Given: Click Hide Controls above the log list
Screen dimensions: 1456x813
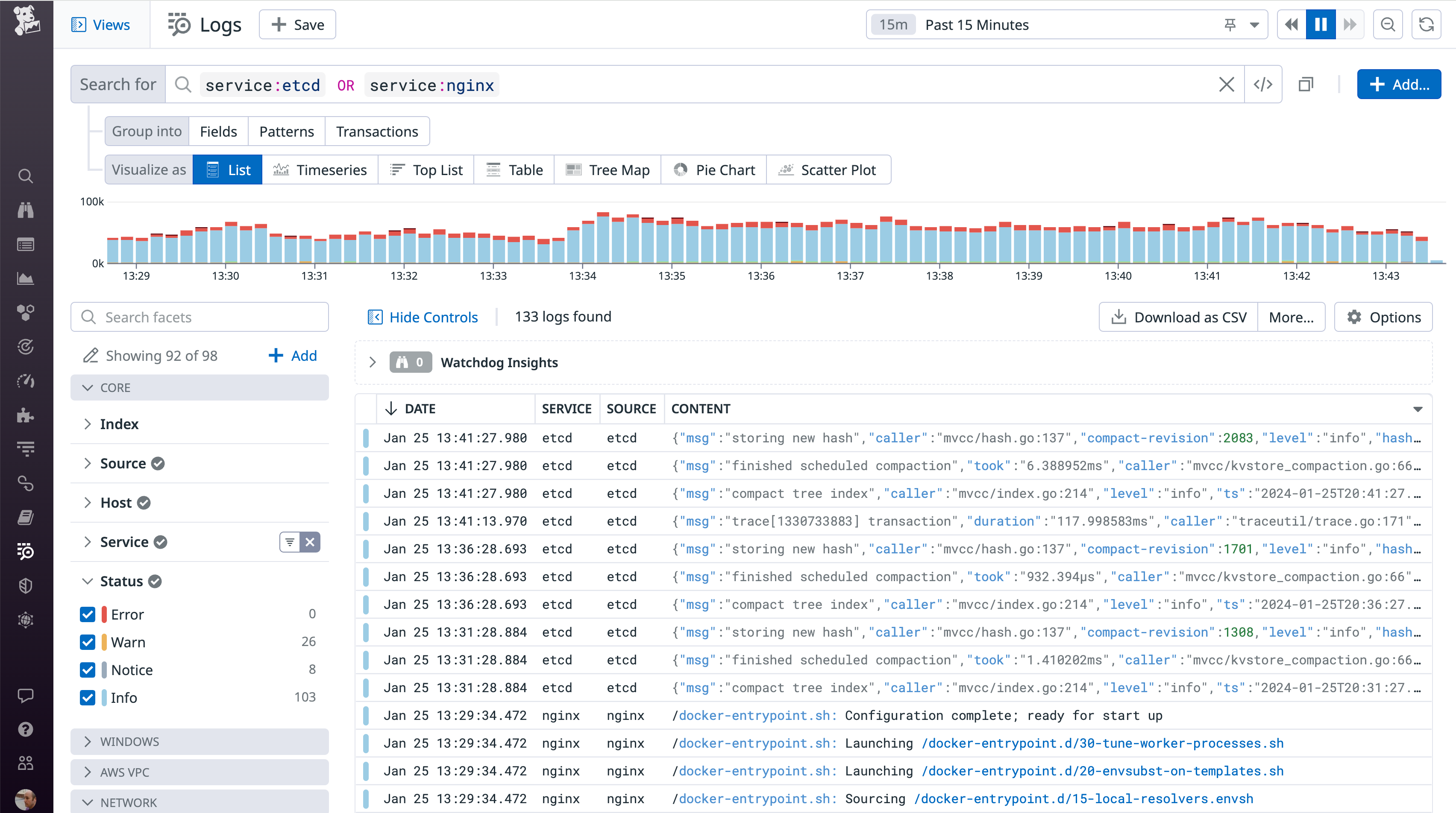Looking at the screenshot, I should pos(423,317).
